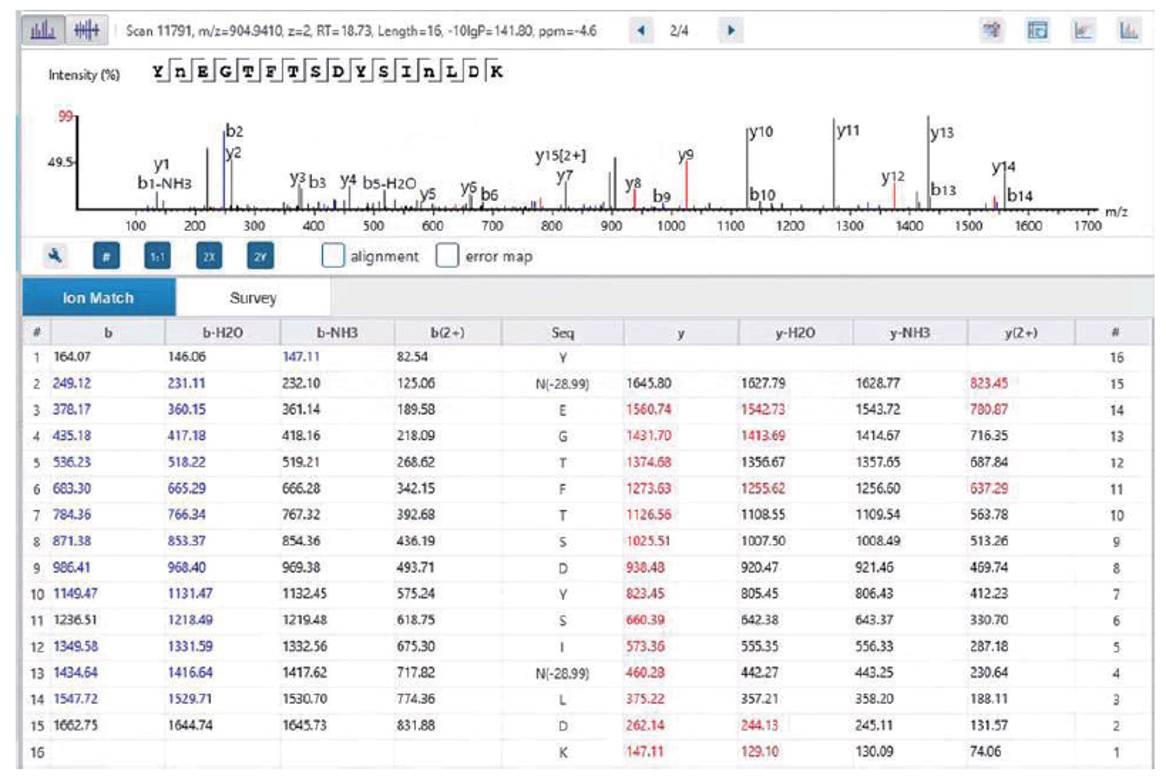Click the b column header
Screen dimensions: 1166x782
click(x=108, y=332)
